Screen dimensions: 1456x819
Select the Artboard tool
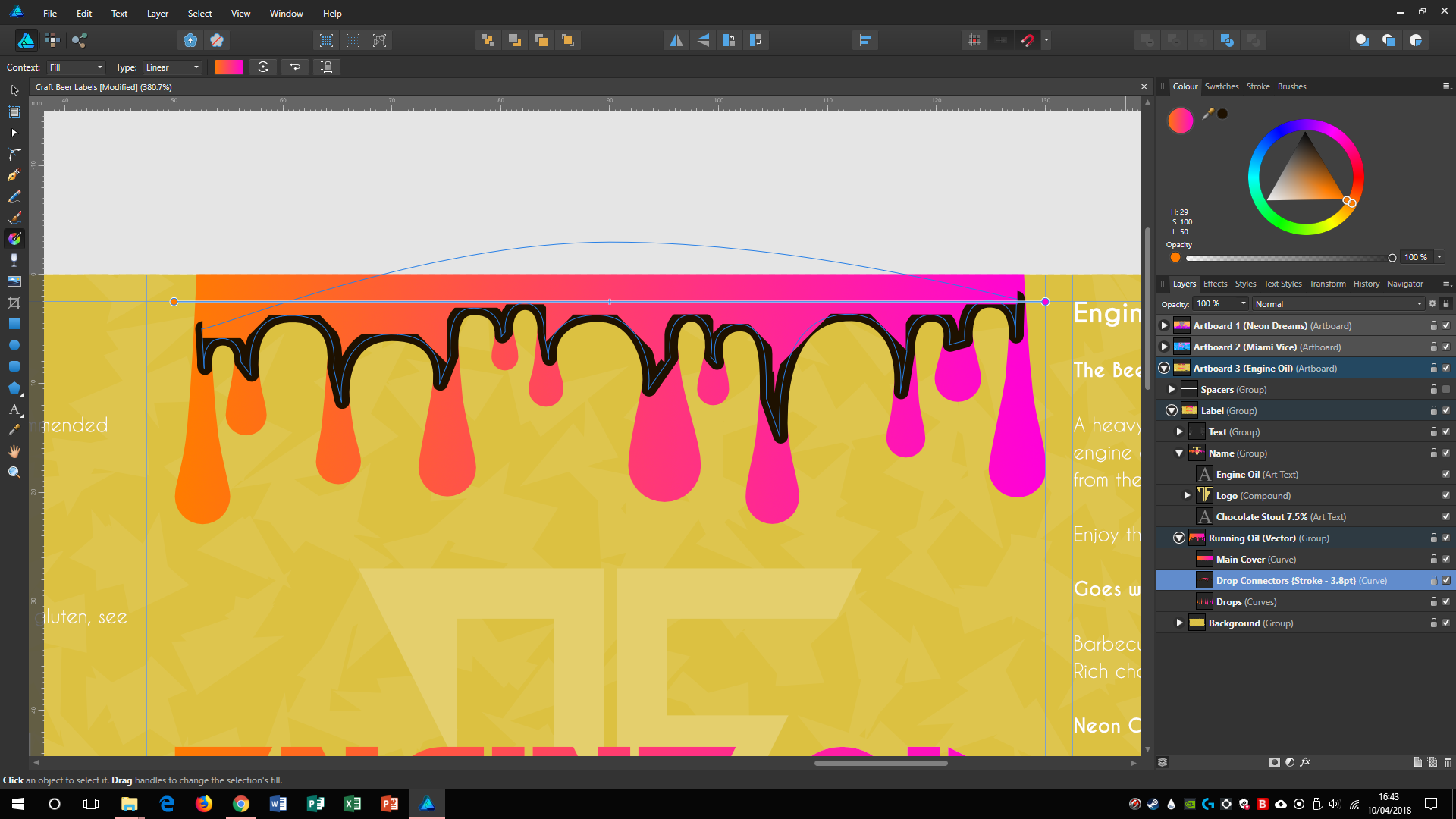[x=14, y=111]
